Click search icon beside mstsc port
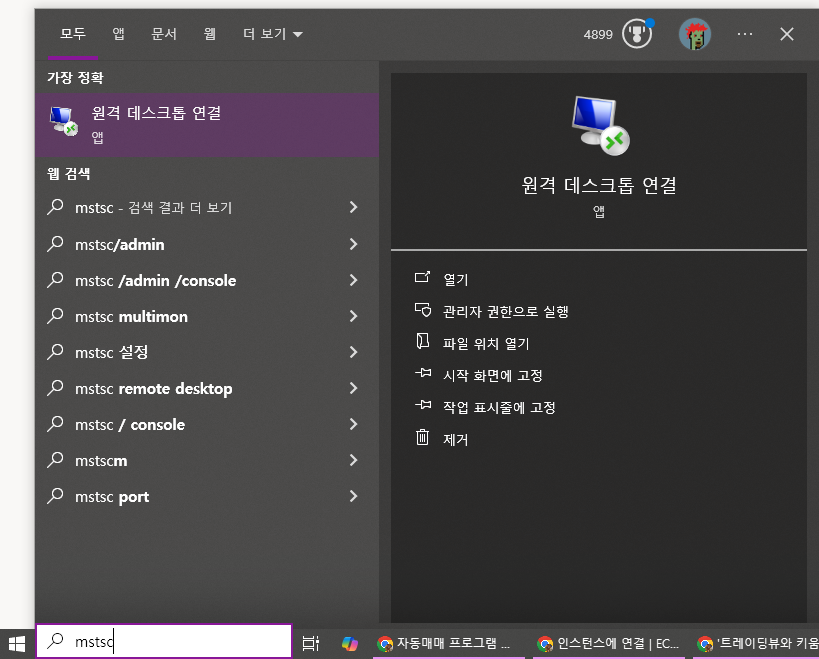The image size is (819, 659). click(55, 496)
